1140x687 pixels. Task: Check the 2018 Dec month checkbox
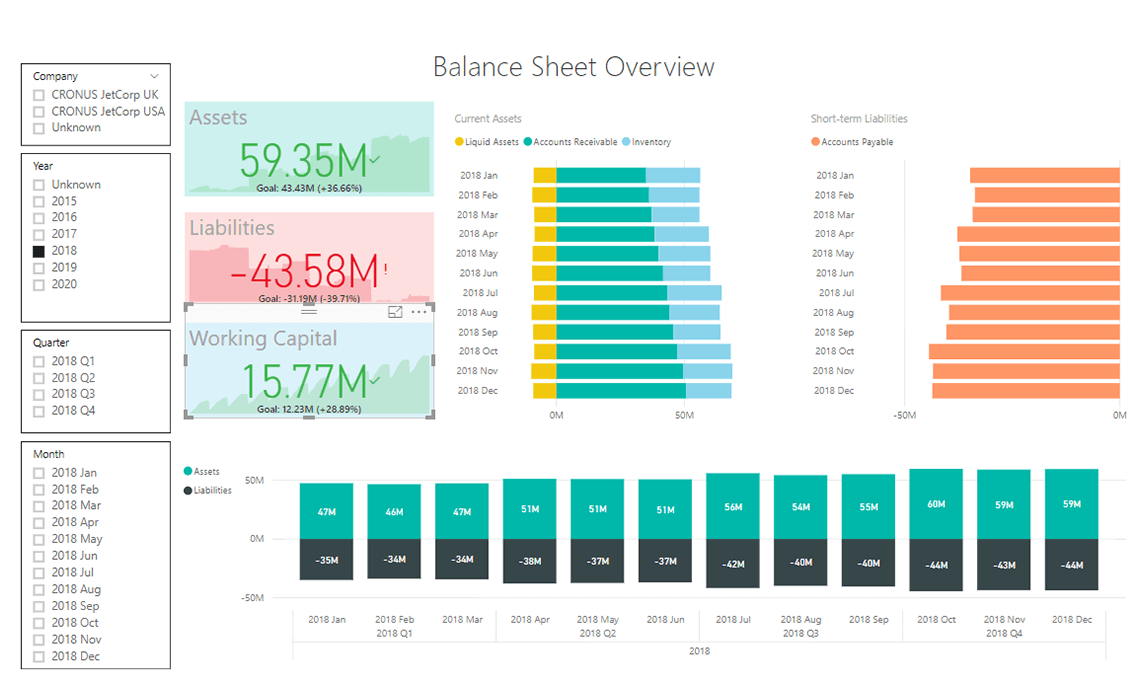[39, 656]
